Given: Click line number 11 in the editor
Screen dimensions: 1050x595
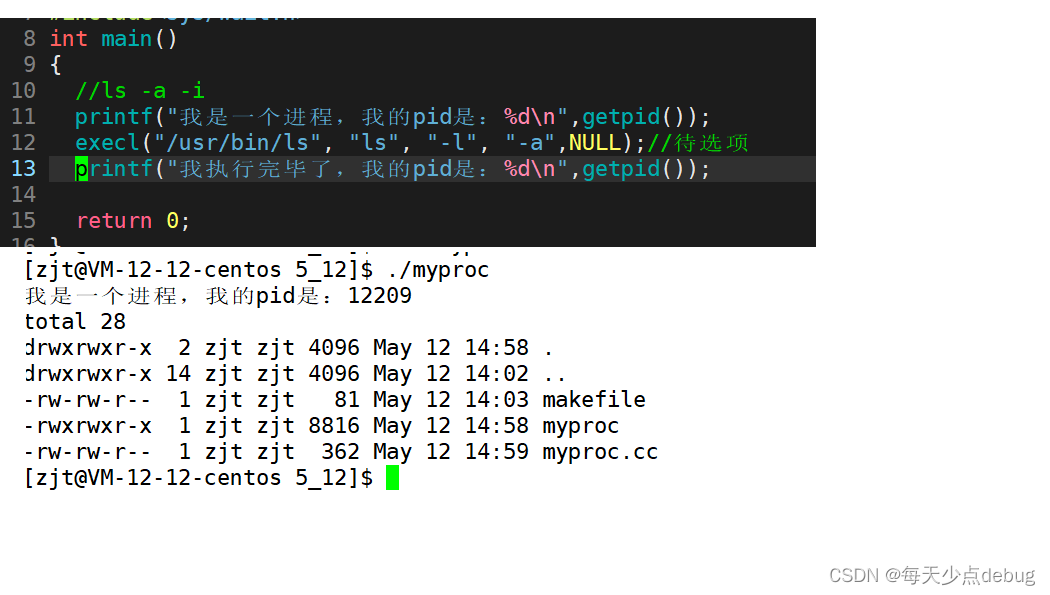Looking at the screenshot, I should [x=23, y=117].
